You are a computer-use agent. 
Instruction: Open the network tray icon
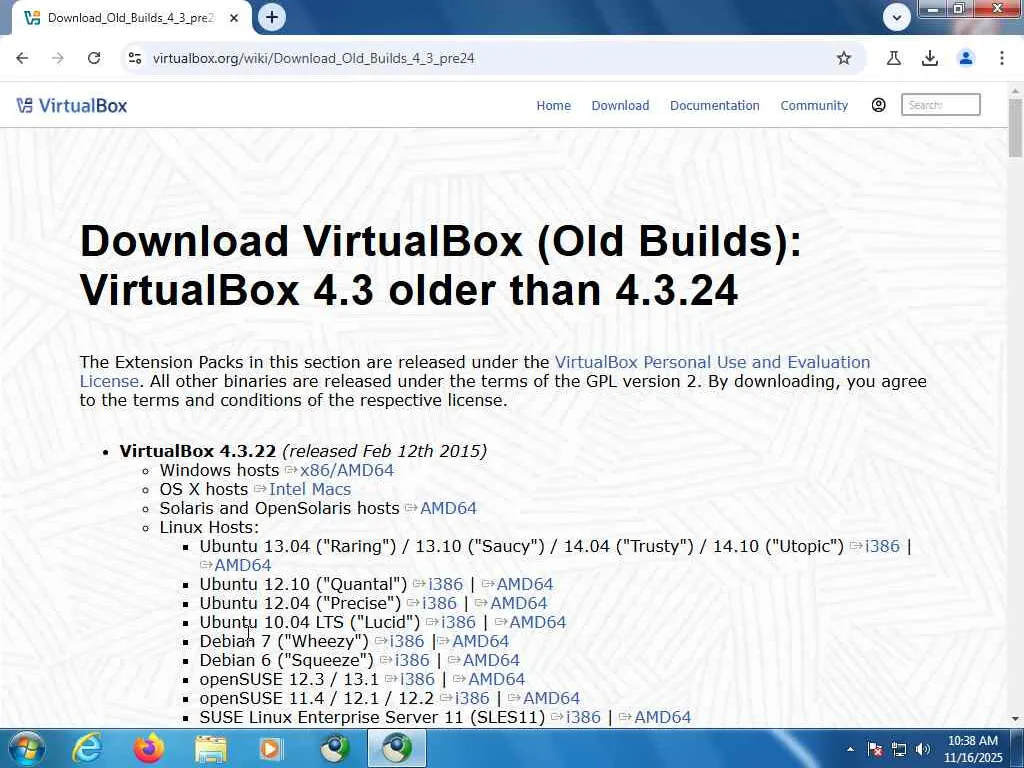pos(899,749)
